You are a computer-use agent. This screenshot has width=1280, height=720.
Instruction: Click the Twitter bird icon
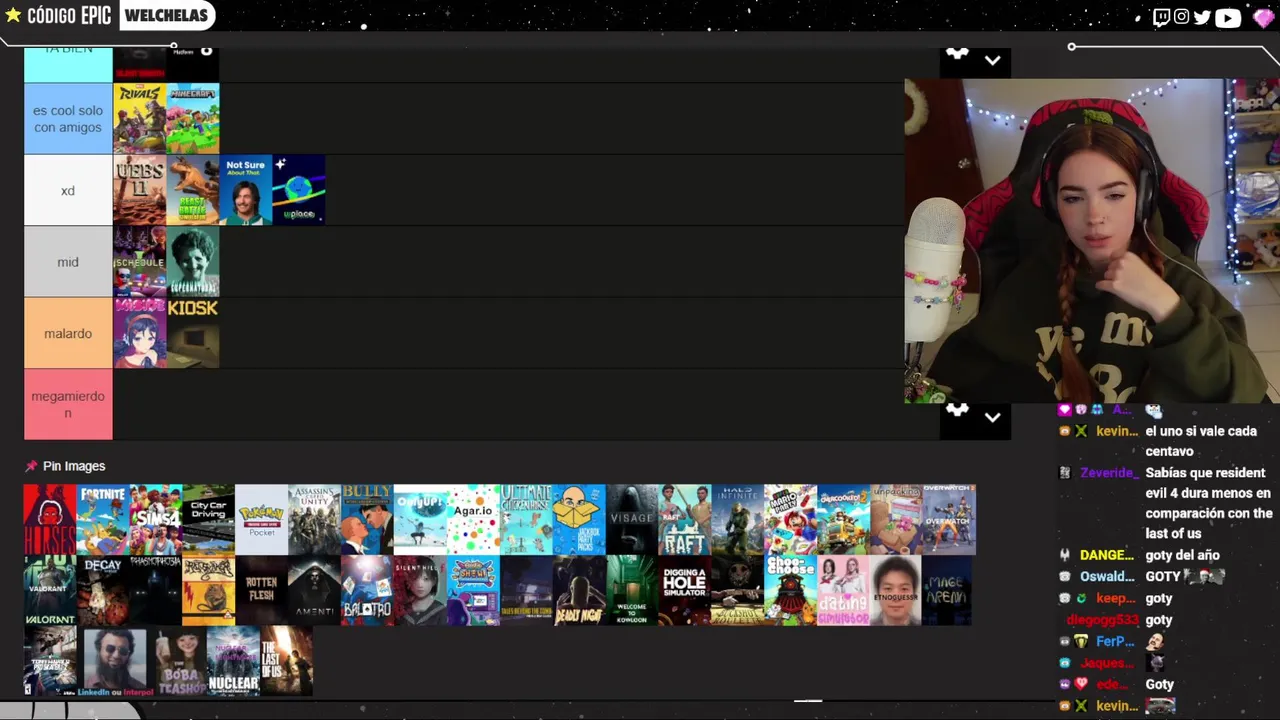coord(1202,17)
